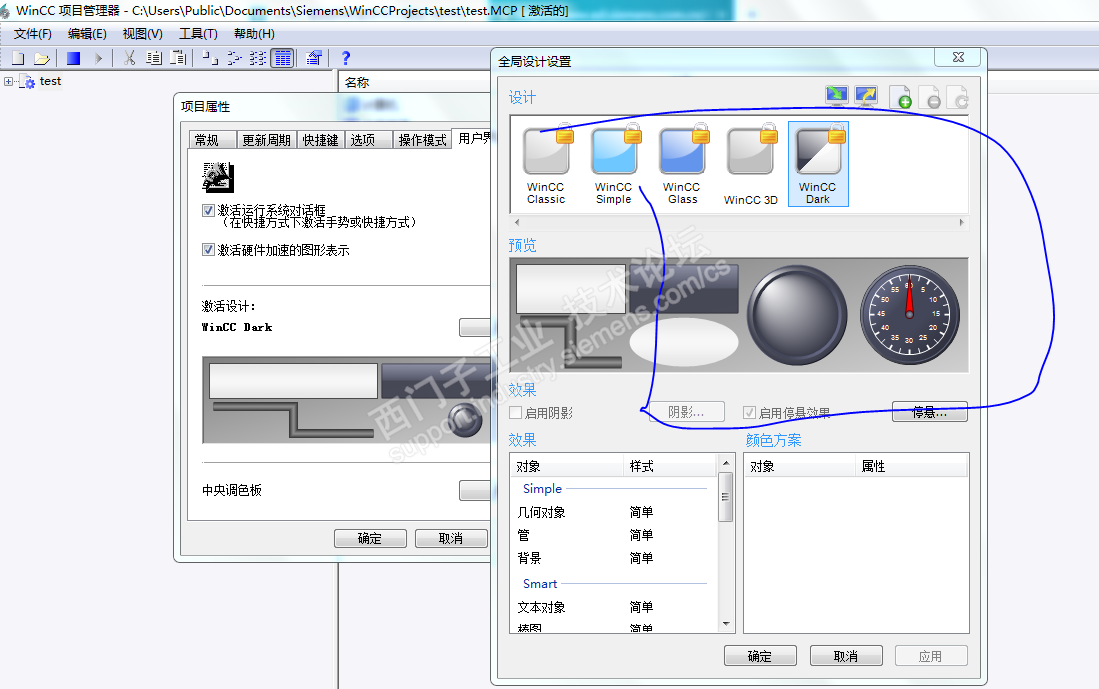This screenshot has width=1099, height=689.
Task: Click the New project toolbar icon
Action: [18, 58]
